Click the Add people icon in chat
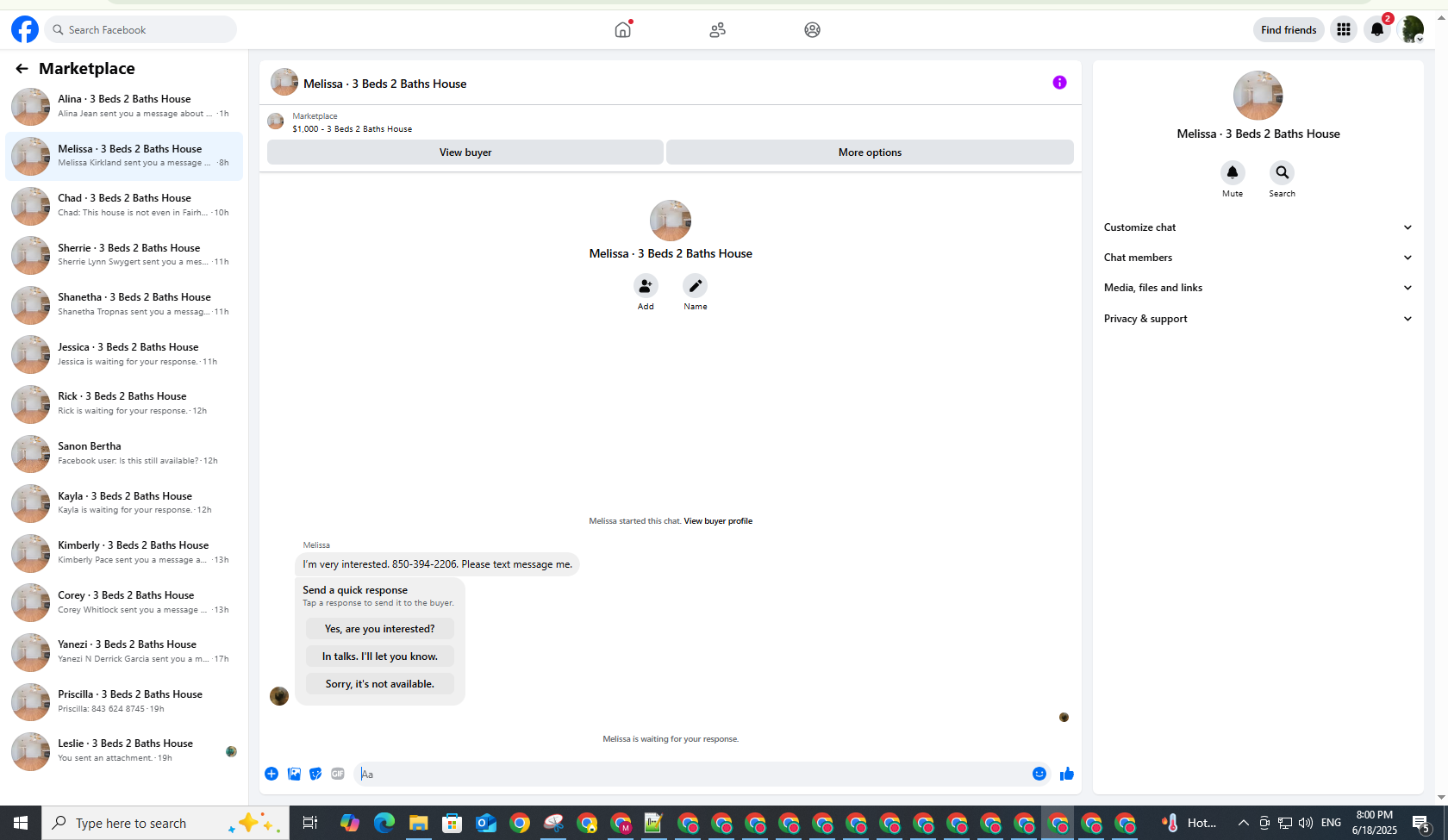Viewport: 1448px width, 840px height. point(646,286)
